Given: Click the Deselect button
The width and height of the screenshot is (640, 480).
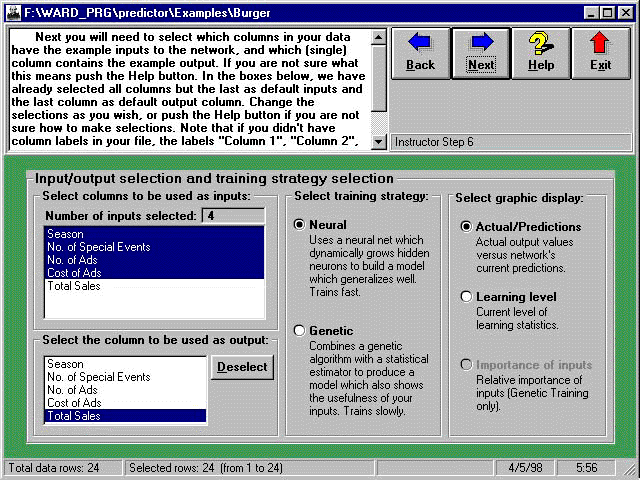Looking at the screenshot, I should pyautogui.click(x=242, y=367).
